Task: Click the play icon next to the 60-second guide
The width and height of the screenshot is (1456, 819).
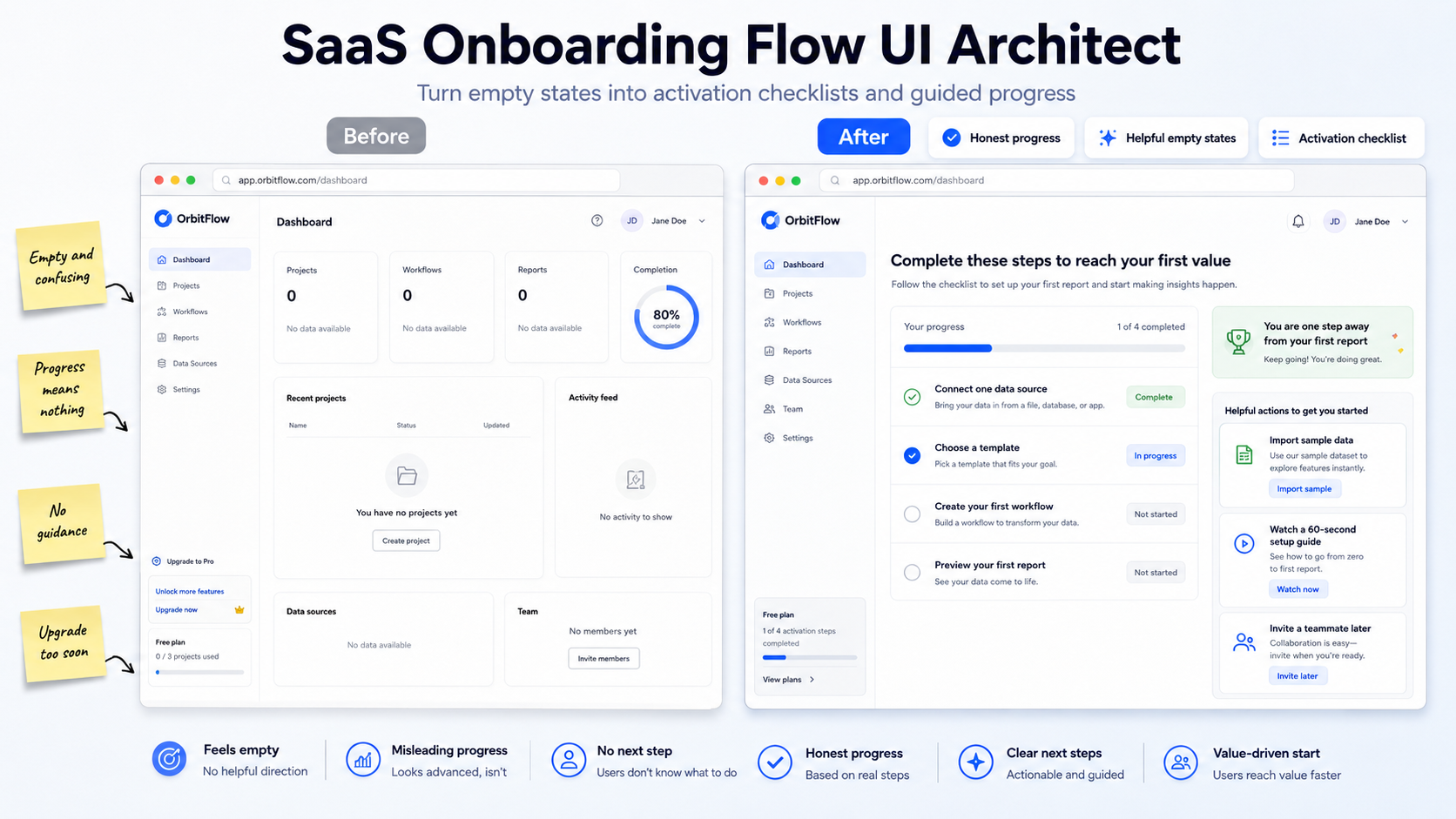Action: (x=1244, y=543)
